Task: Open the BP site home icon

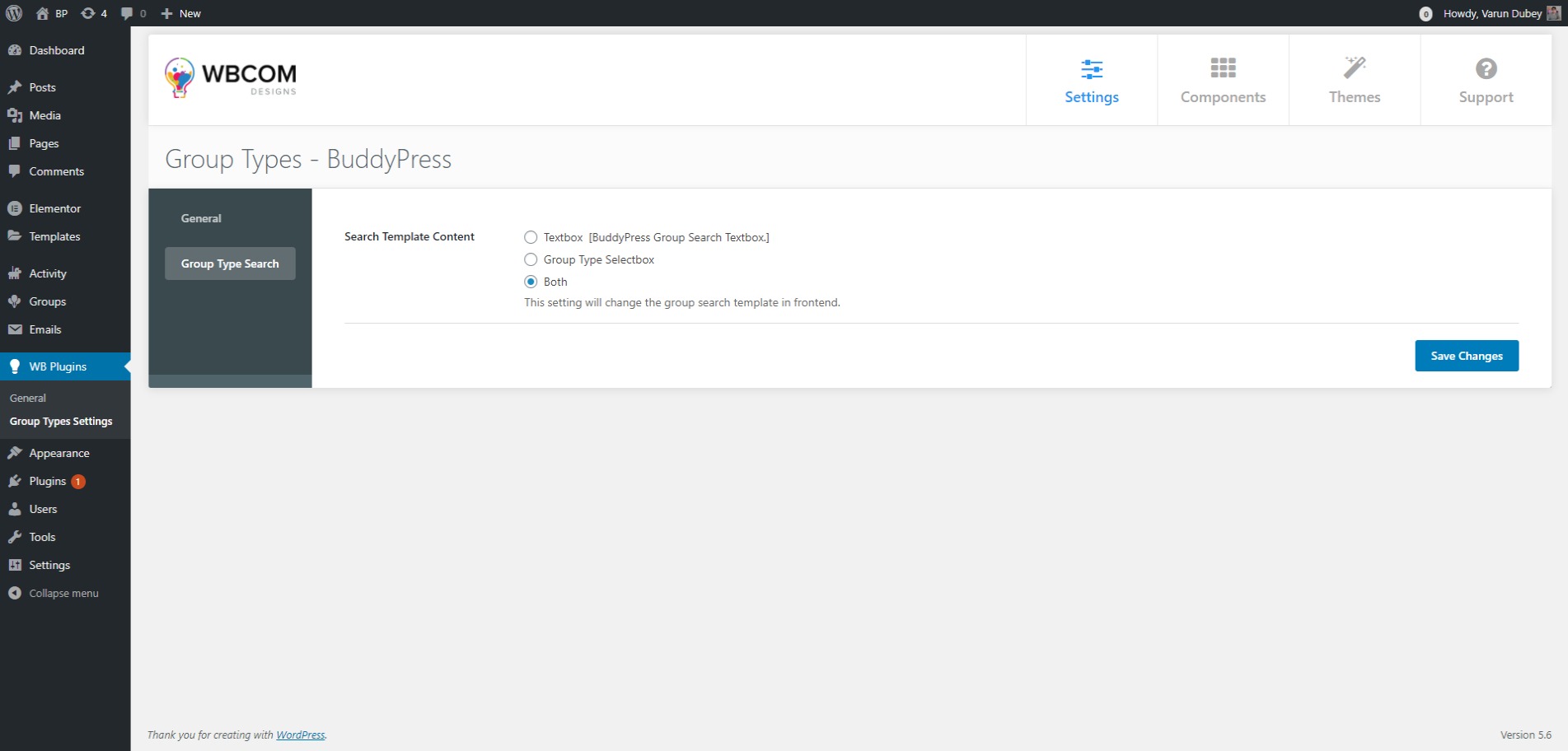Action: coord(42,13)
